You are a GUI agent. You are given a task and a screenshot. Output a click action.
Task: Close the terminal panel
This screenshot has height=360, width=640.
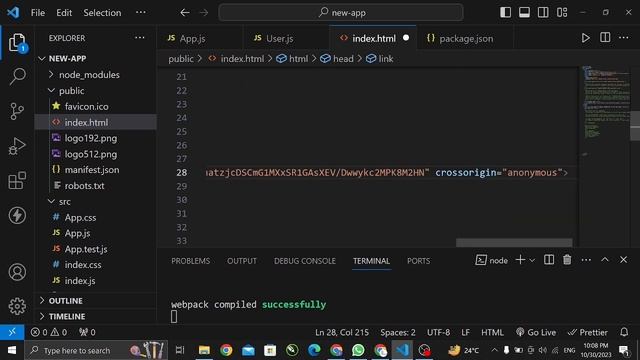coord(623,260)
